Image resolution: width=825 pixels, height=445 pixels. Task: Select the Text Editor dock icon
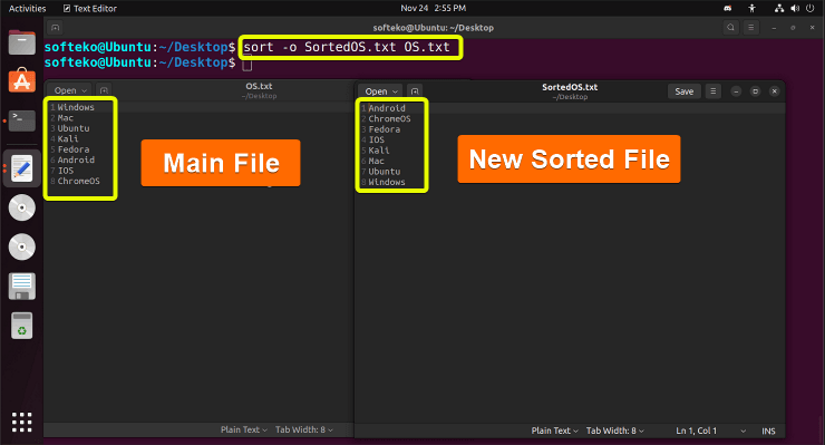pyautogui.click(x=22, y=168)
